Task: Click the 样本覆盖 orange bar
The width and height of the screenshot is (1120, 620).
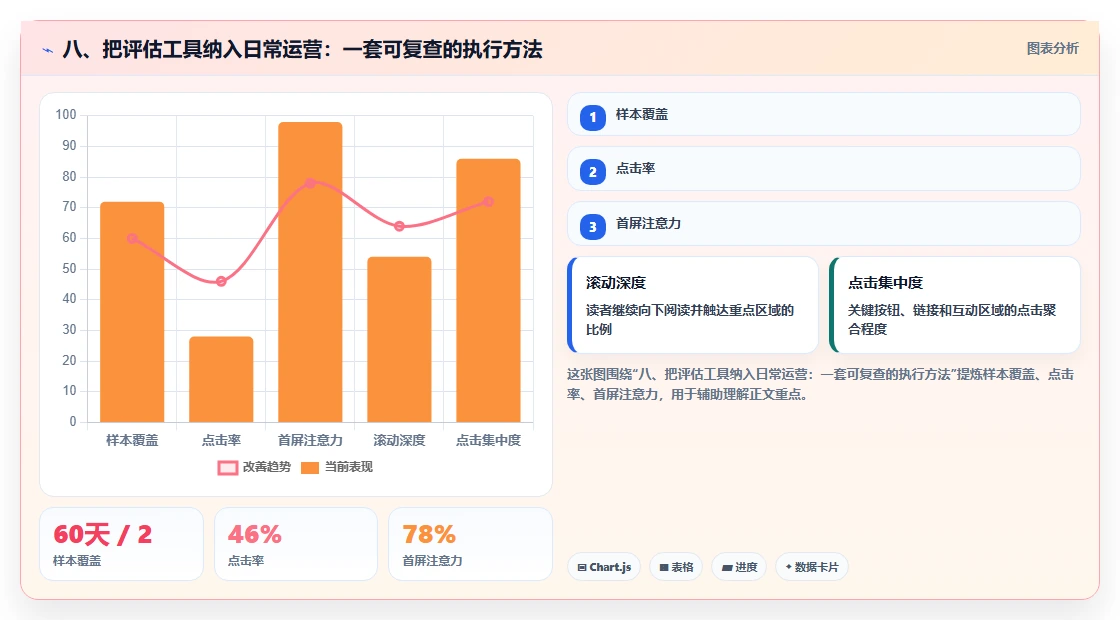Action: click(132, 312)
